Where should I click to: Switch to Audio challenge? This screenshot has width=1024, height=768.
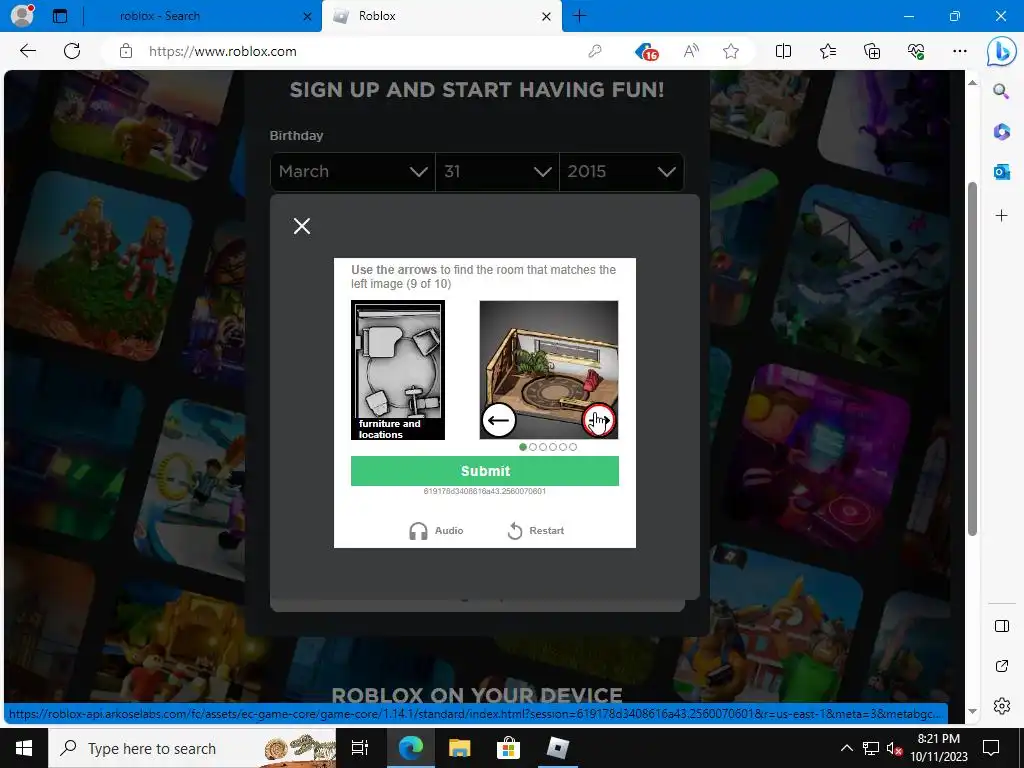(436, 531)
